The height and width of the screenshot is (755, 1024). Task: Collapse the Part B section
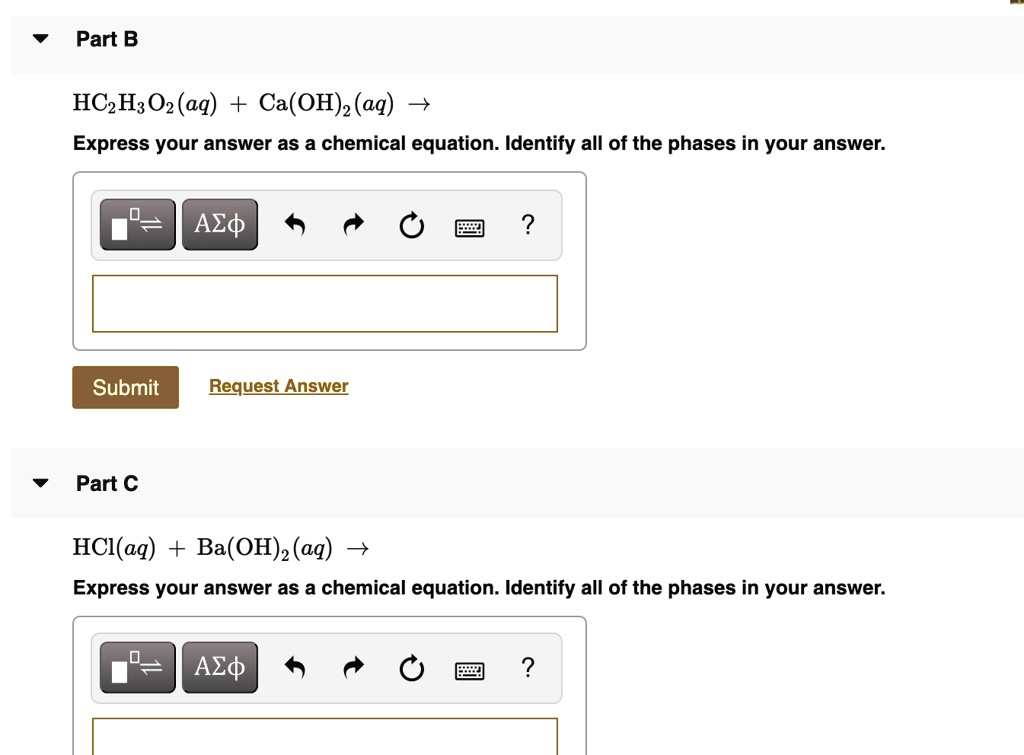(38, 38)
